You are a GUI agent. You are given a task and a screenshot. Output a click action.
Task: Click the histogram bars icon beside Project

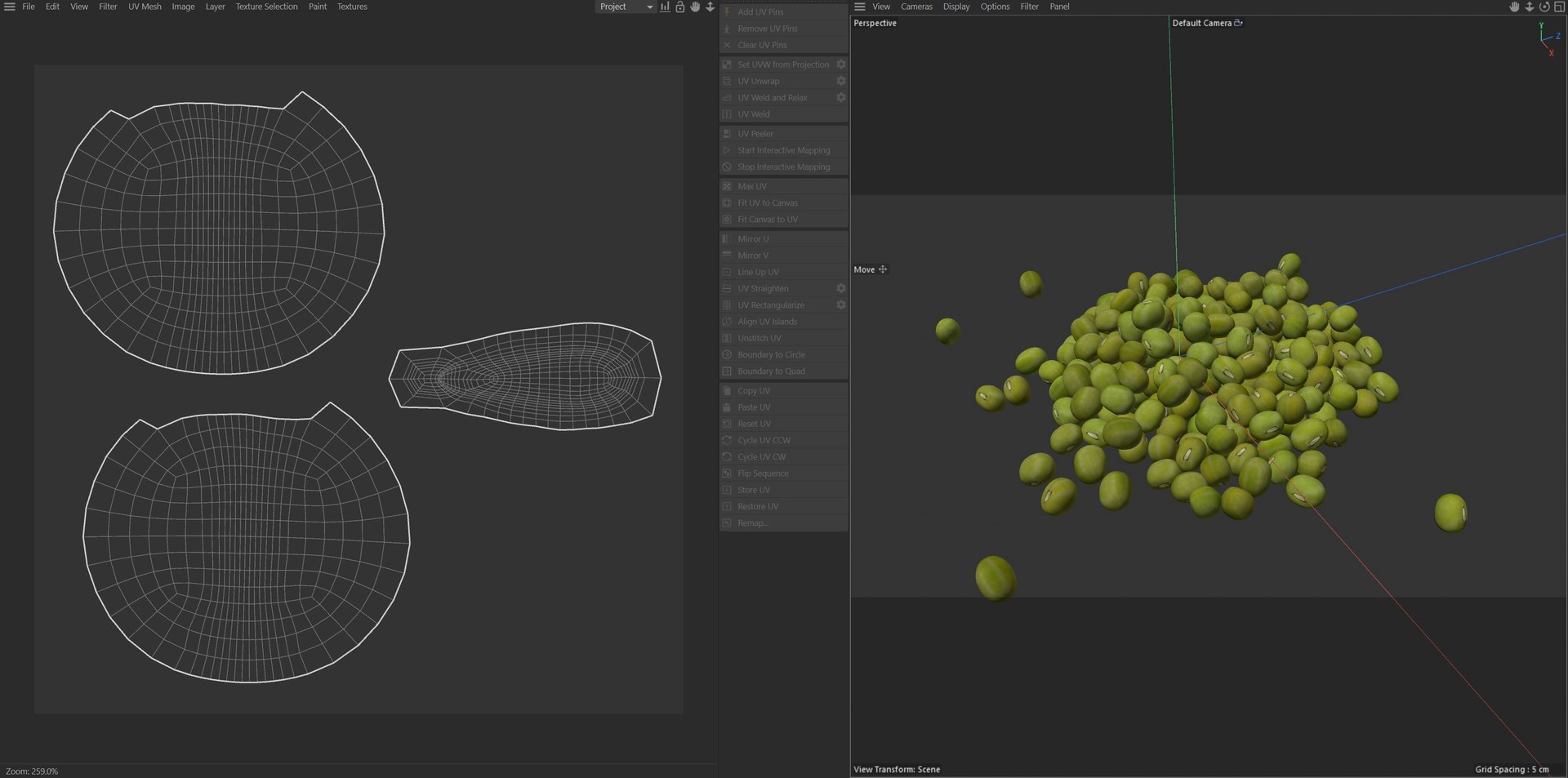665,7
